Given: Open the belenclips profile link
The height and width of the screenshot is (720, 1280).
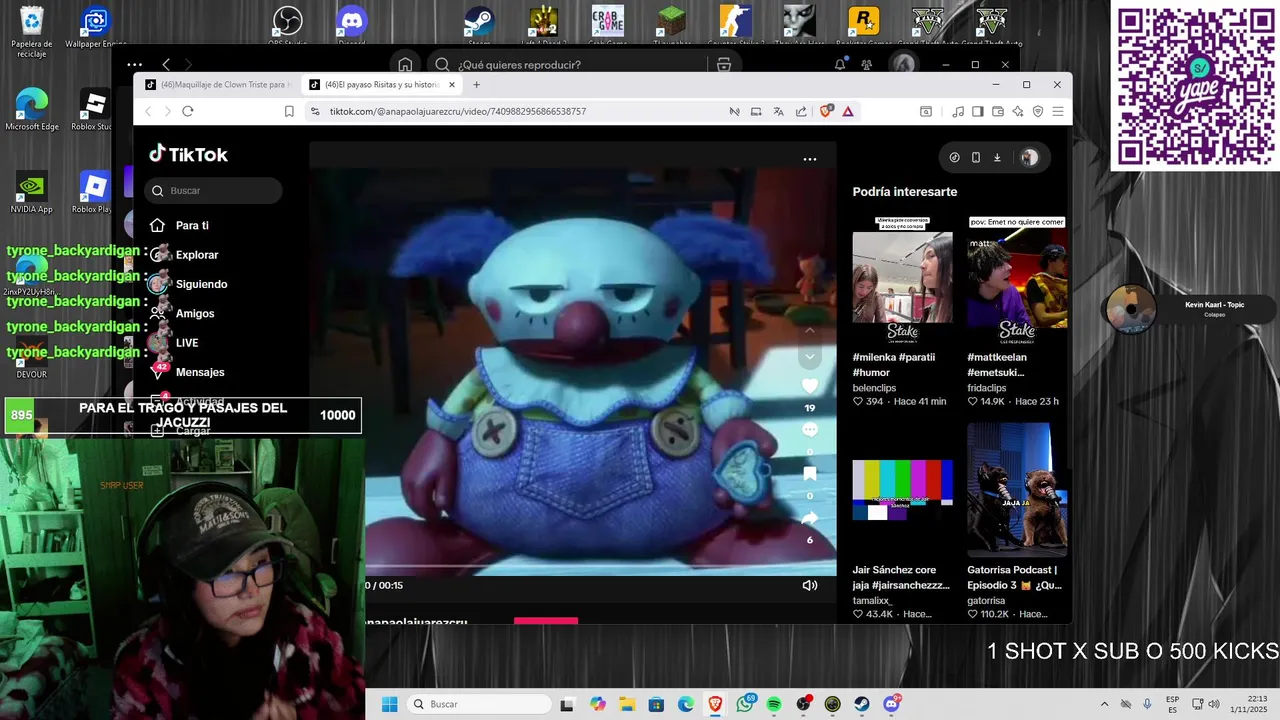Looking at the screenshot, I should 874,388.
